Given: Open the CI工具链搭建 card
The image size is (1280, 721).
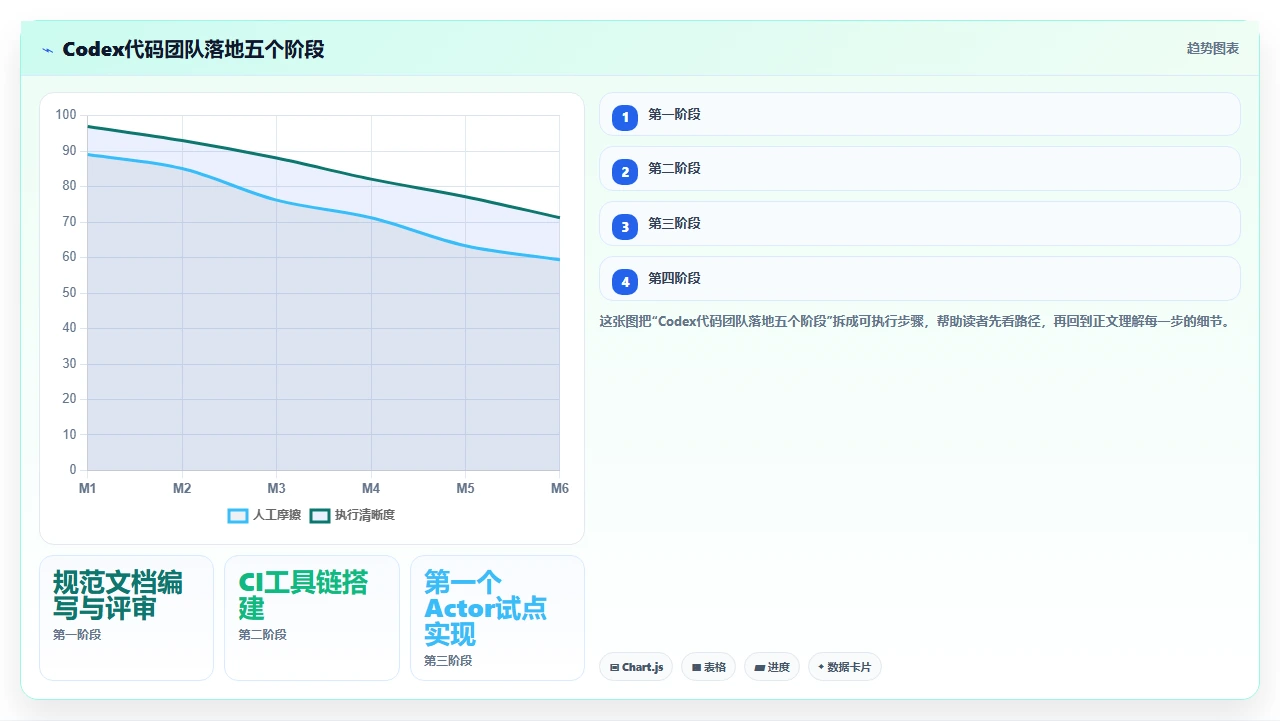Looking at the screenshot, I should click(x=311, y=618).
